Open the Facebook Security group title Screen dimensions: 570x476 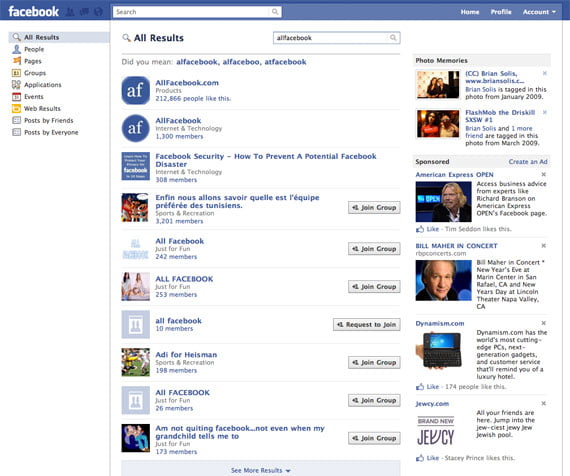[266, 160]
